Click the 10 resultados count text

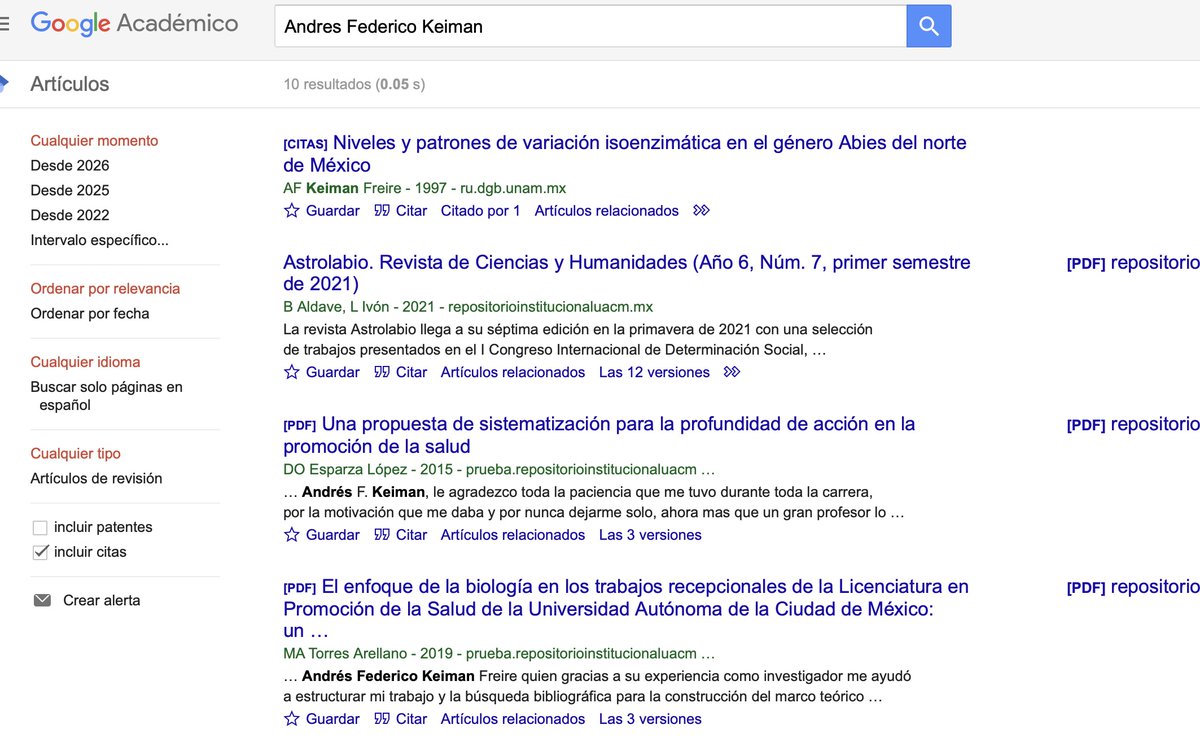(x=354, y=85)
